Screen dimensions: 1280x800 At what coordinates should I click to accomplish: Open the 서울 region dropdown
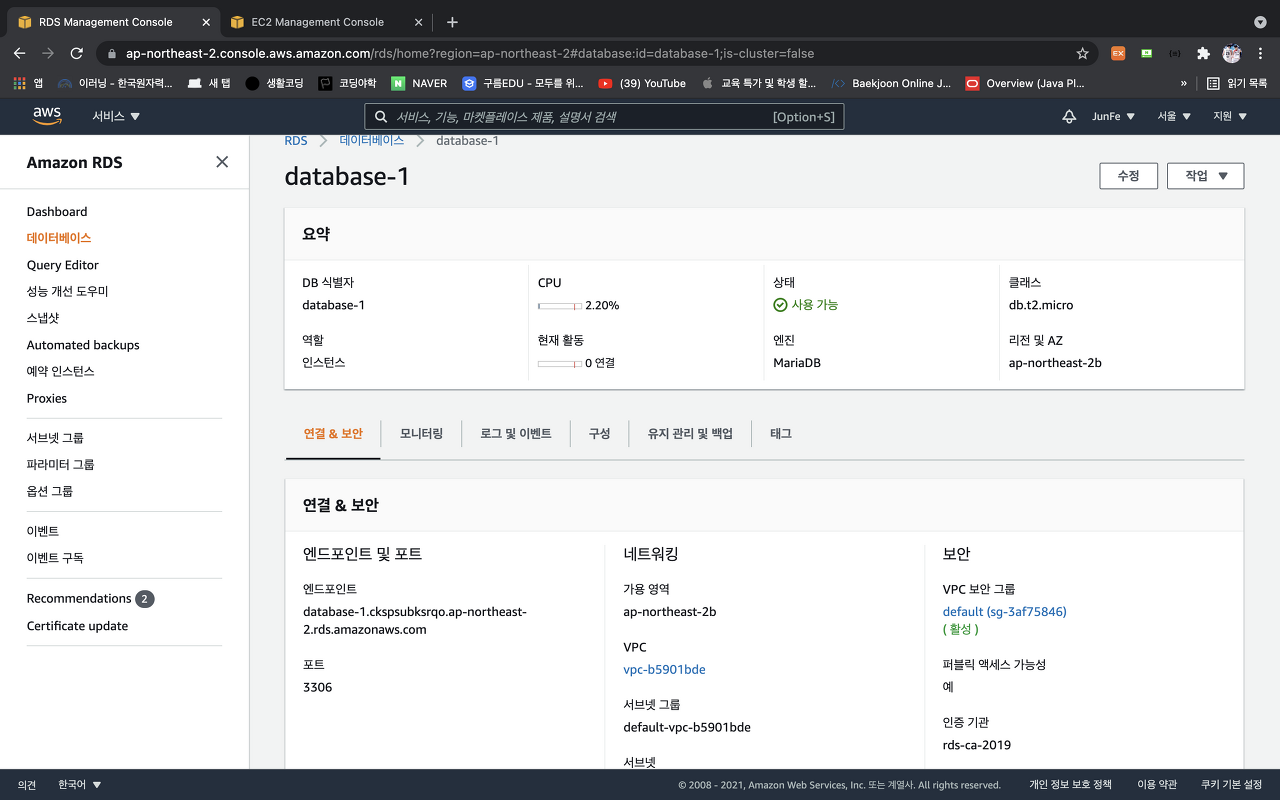[x=1174, y=117]
